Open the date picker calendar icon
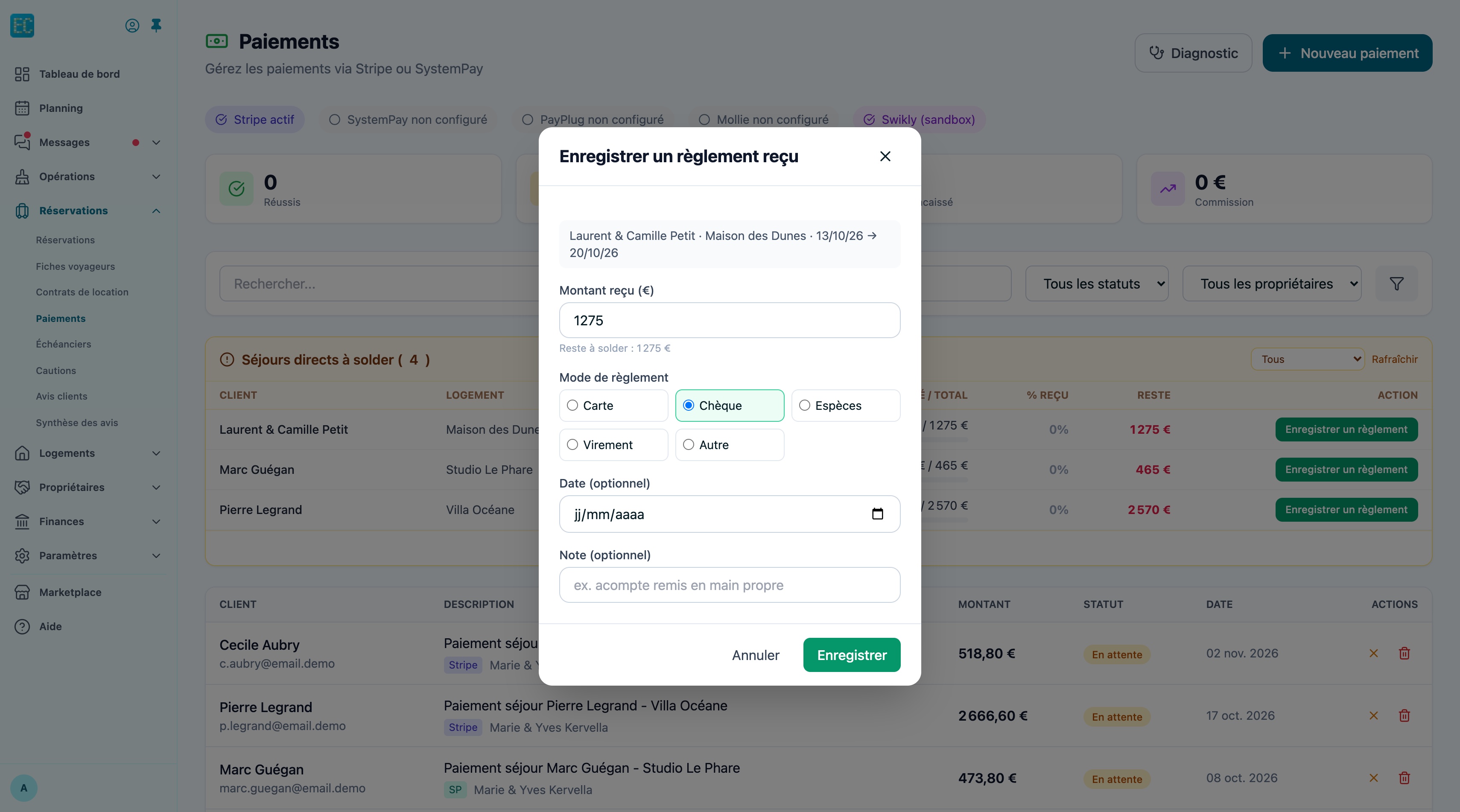1460x812 pixels. click(877, 514)
